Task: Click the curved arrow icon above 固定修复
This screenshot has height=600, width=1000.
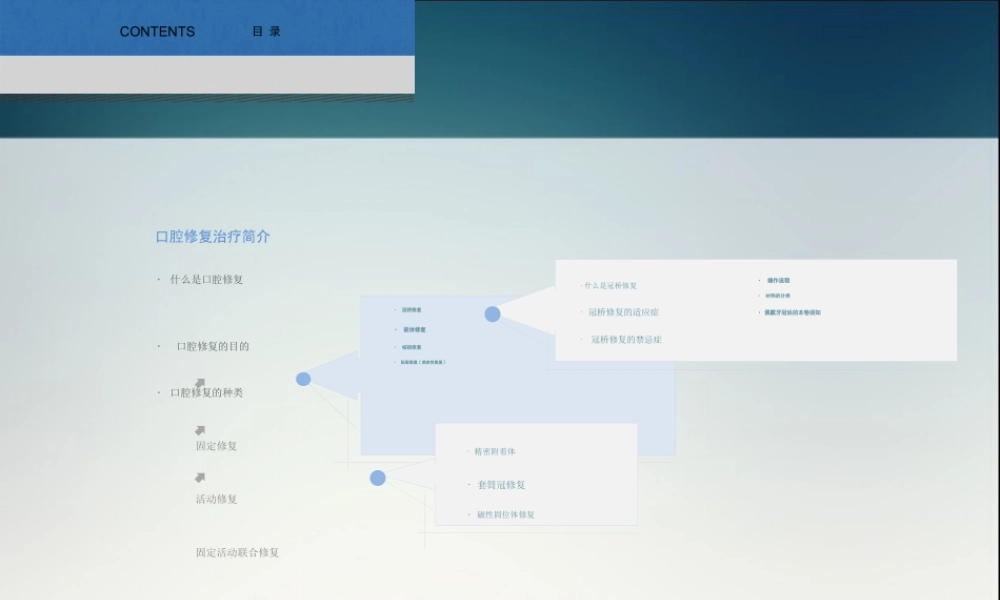Action: (200, 429)
